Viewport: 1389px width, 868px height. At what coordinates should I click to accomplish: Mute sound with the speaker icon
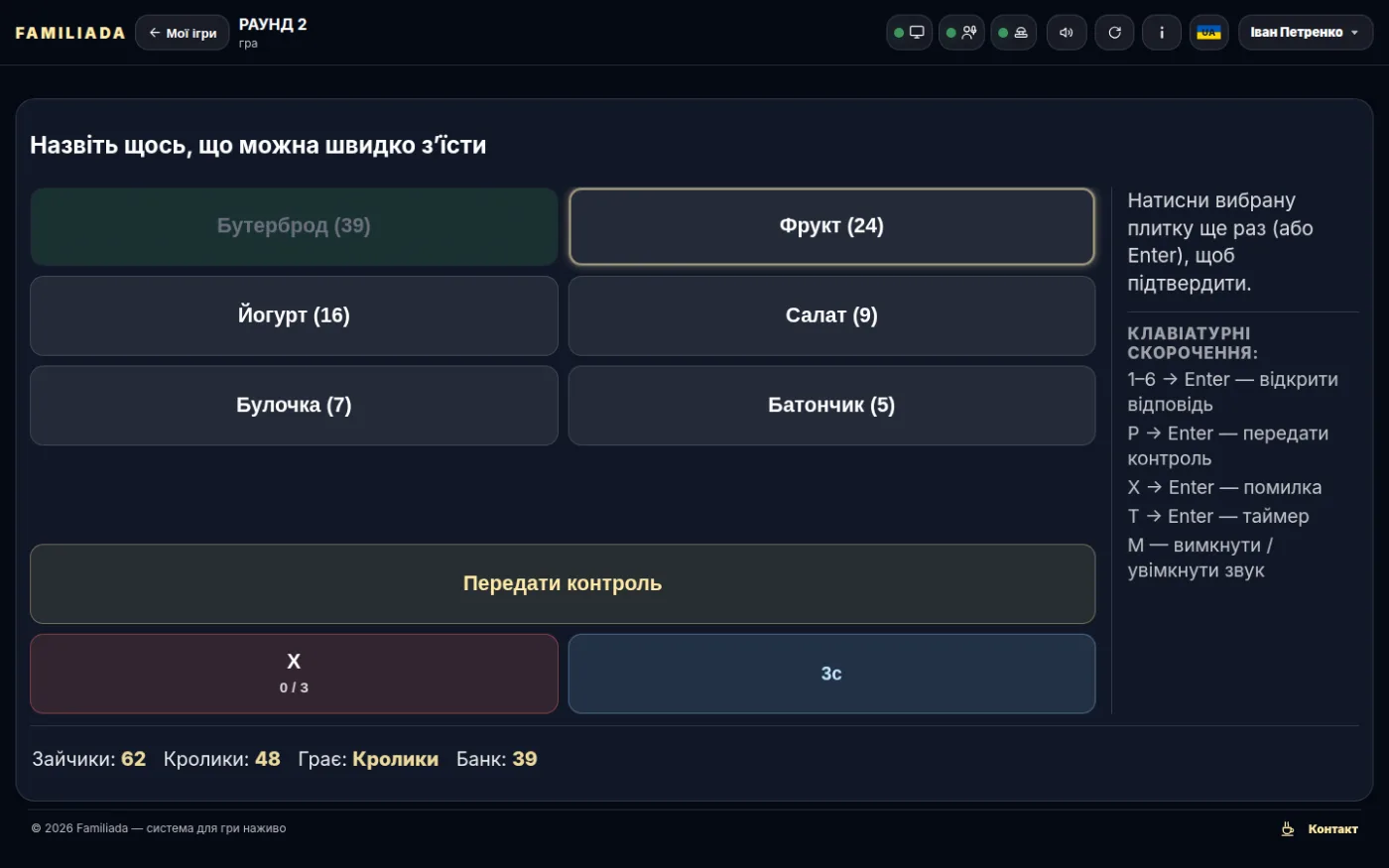(x=1067, y=33)
